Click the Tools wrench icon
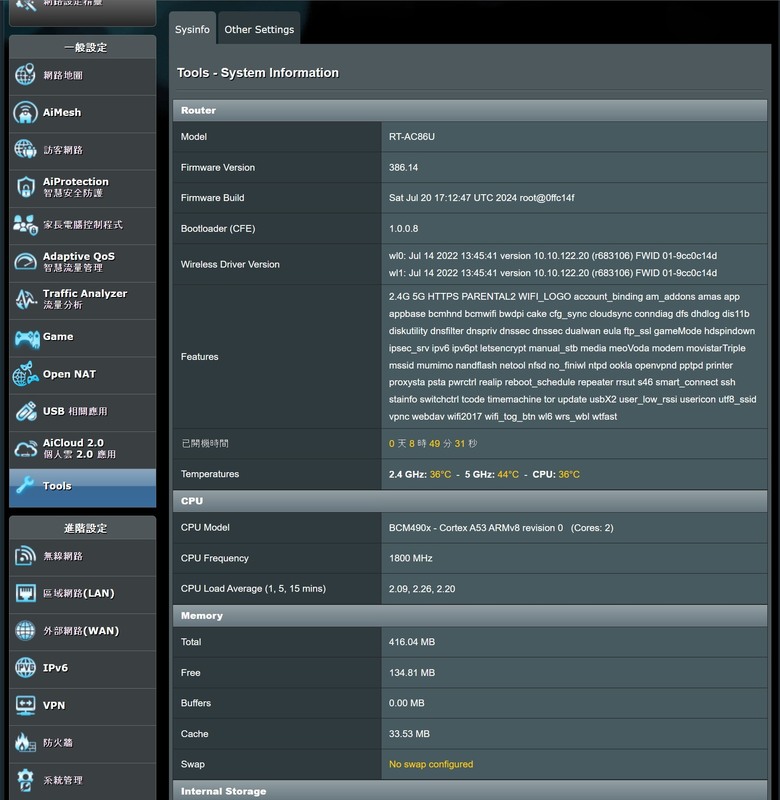780x800 pixels. pyautogui.click(x=25, y=485)
